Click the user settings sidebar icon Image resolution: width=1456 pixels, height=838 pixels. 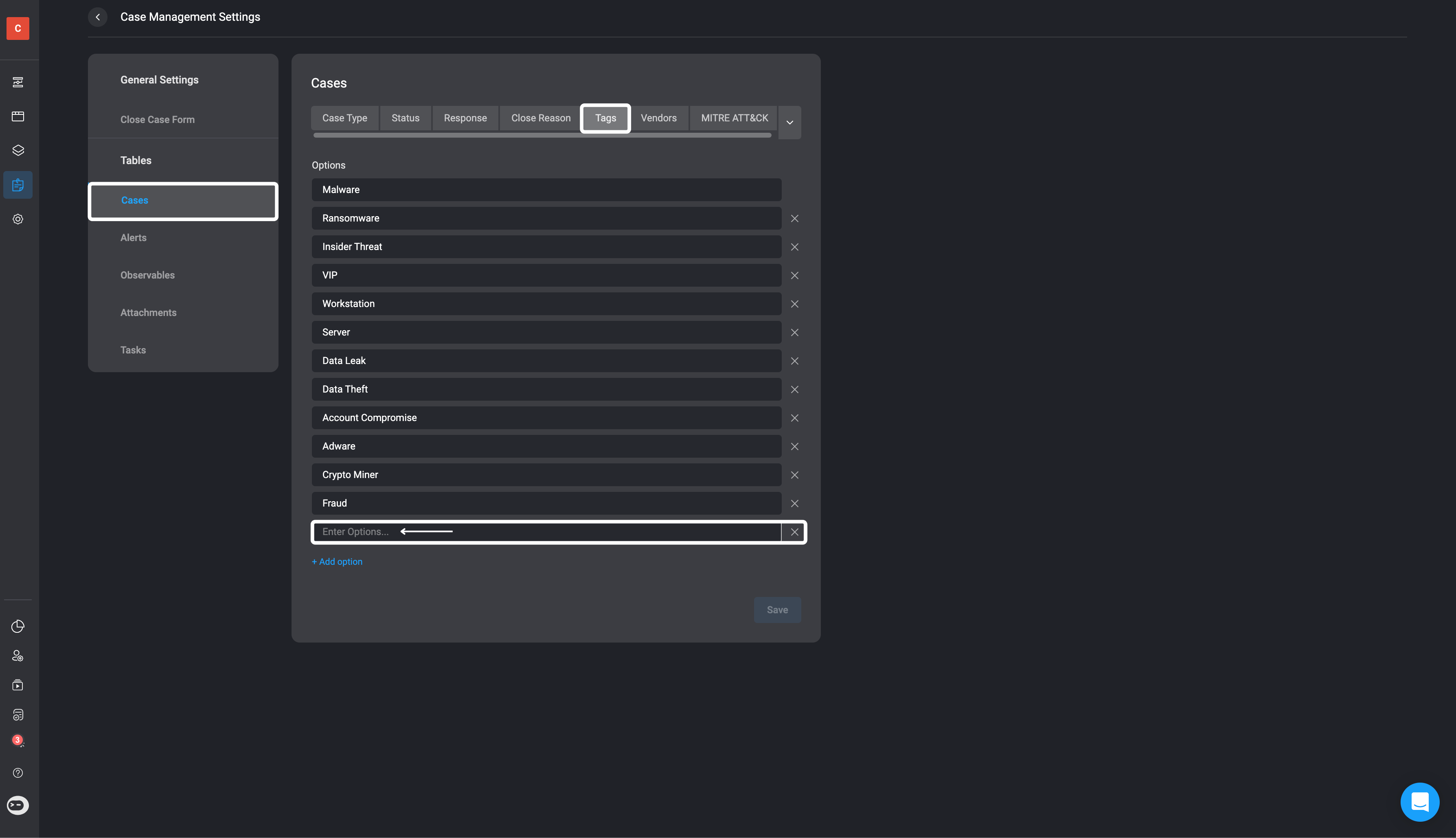(x=18, y=656)
